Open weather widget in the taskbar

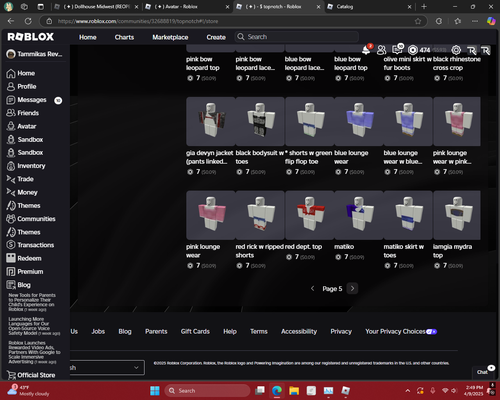click(29, 391)
